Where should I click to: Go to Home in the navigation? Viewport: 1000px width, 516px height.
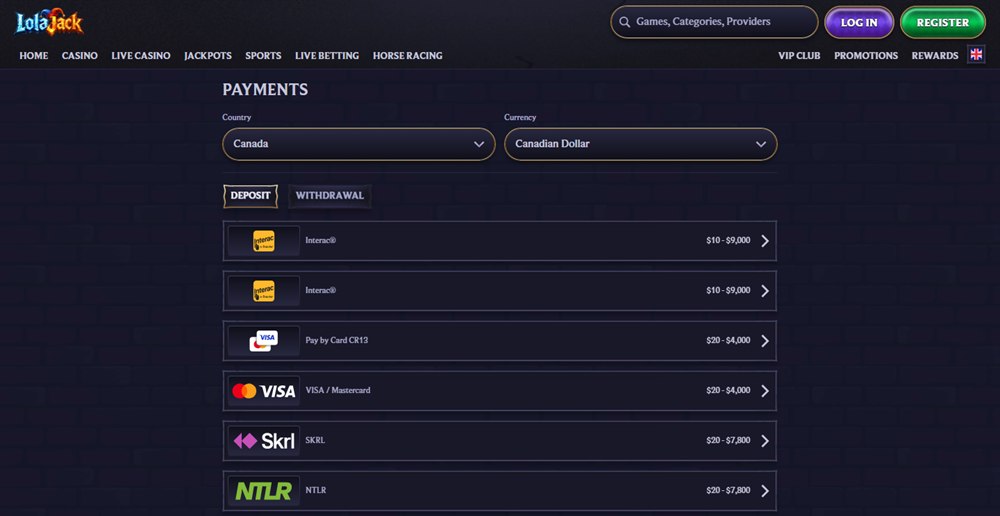click(34, 55)
